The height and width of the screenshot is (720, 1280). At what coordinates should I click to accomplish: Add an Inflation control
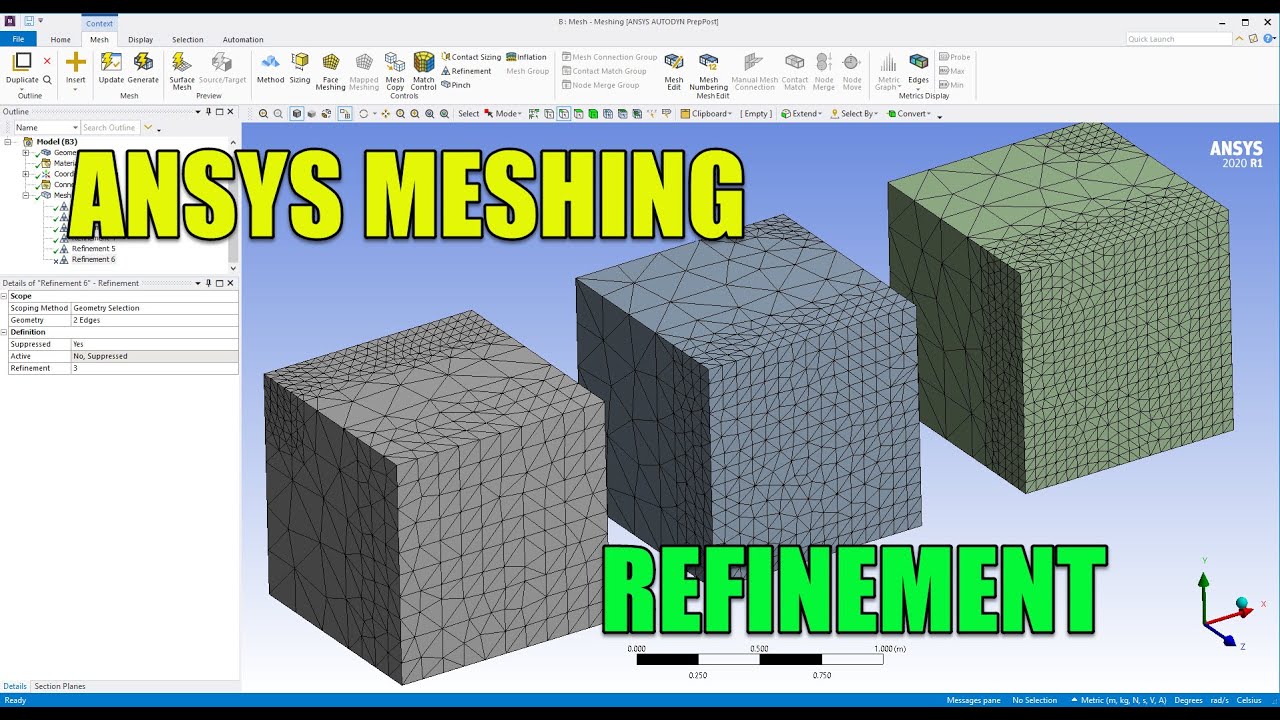(527, 57)
